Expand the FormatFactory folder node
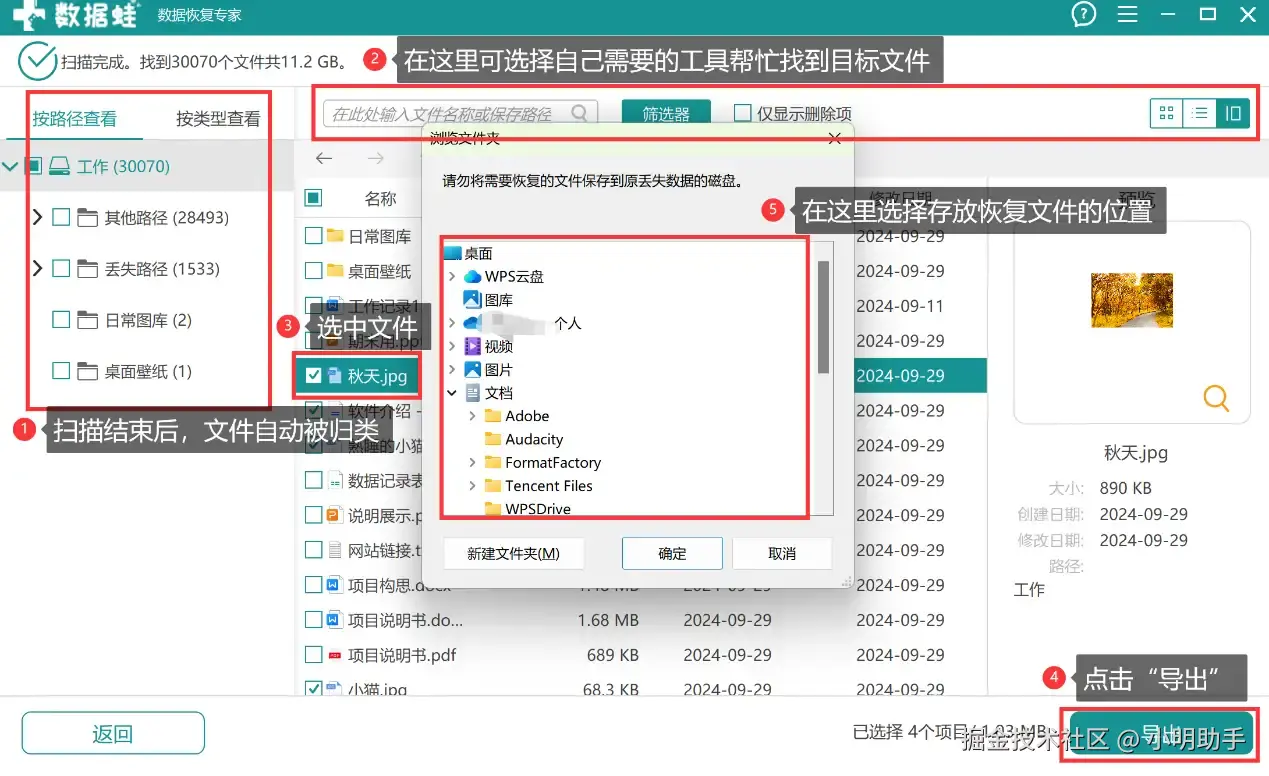Screen dimensions: 1269x776 (472, 462)
